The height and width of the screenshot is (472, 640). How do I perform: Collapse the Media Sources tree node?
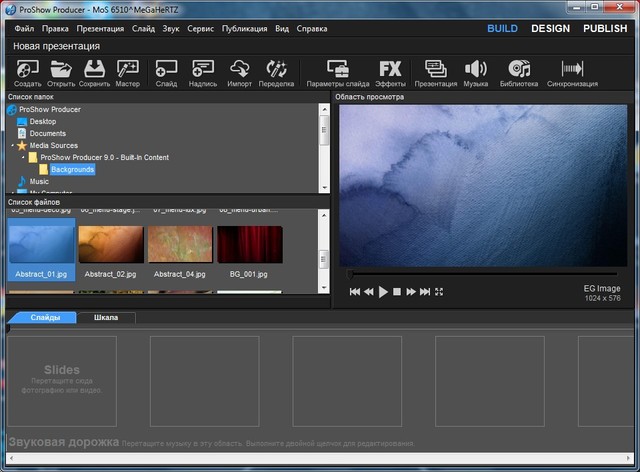coord(13,145)
